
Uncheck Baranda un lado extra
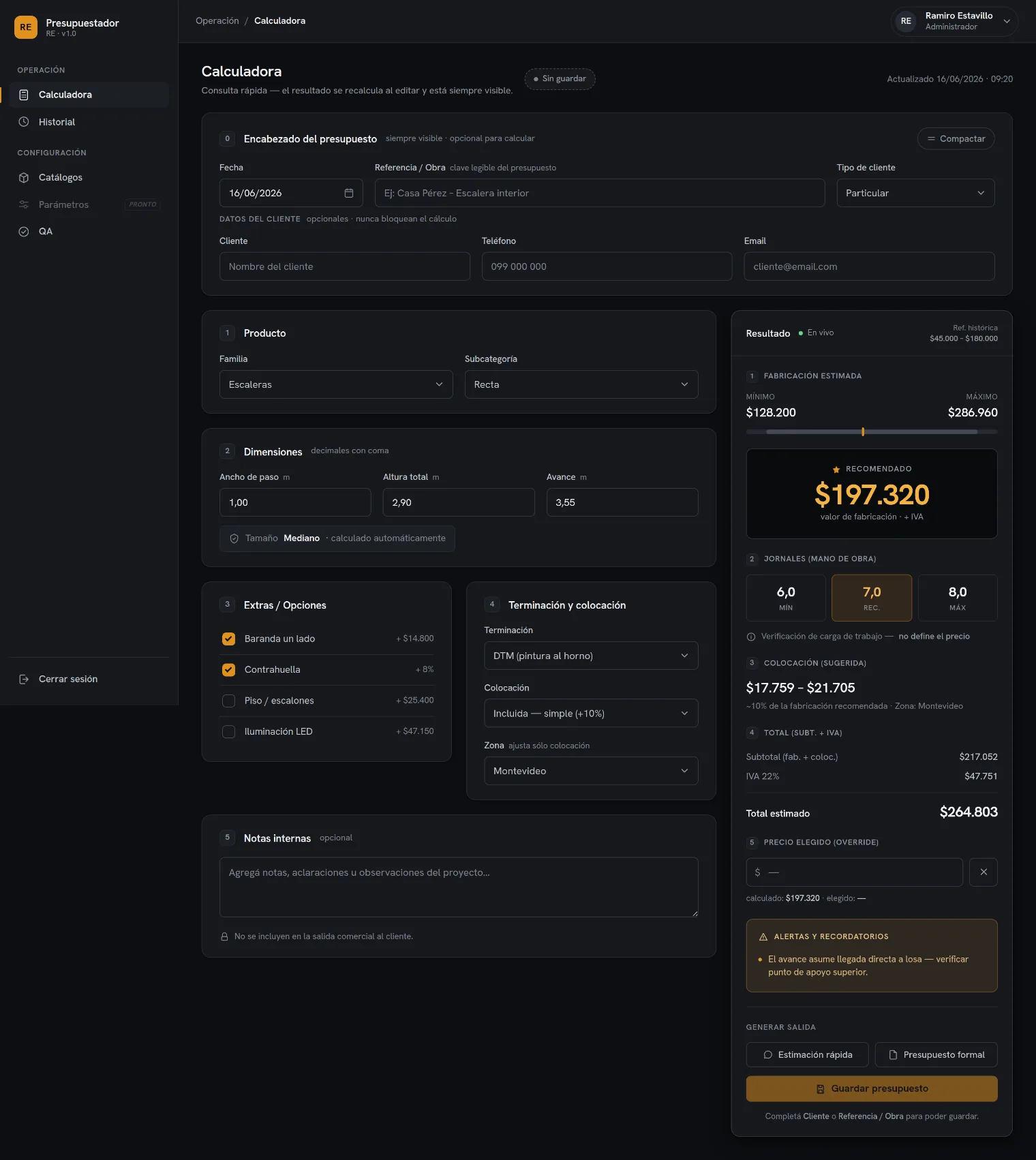pyautogui.click(x=229, y=639)
